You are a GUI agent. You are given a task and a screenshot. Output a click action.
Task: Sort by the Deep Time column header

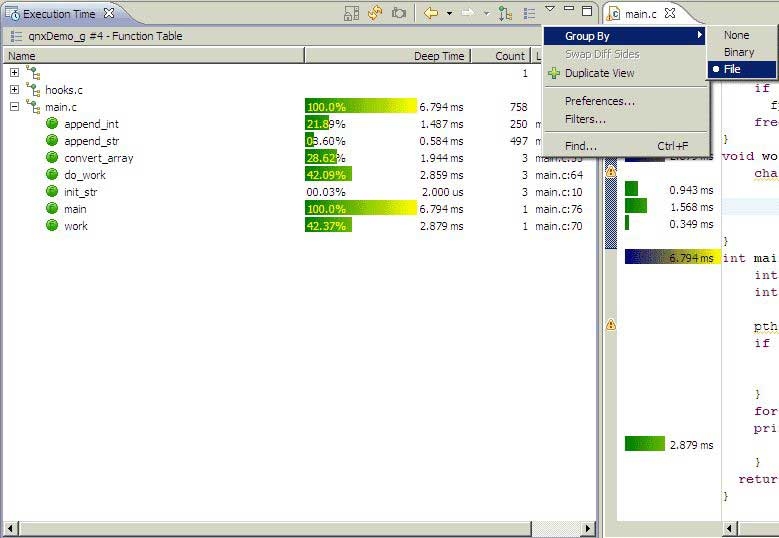439,56
